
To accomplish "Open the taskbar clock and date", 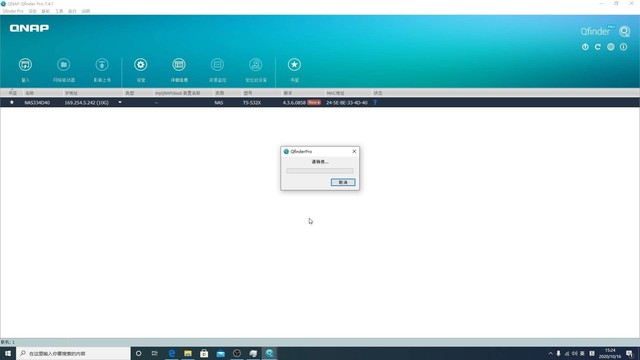I will point(610,353).
